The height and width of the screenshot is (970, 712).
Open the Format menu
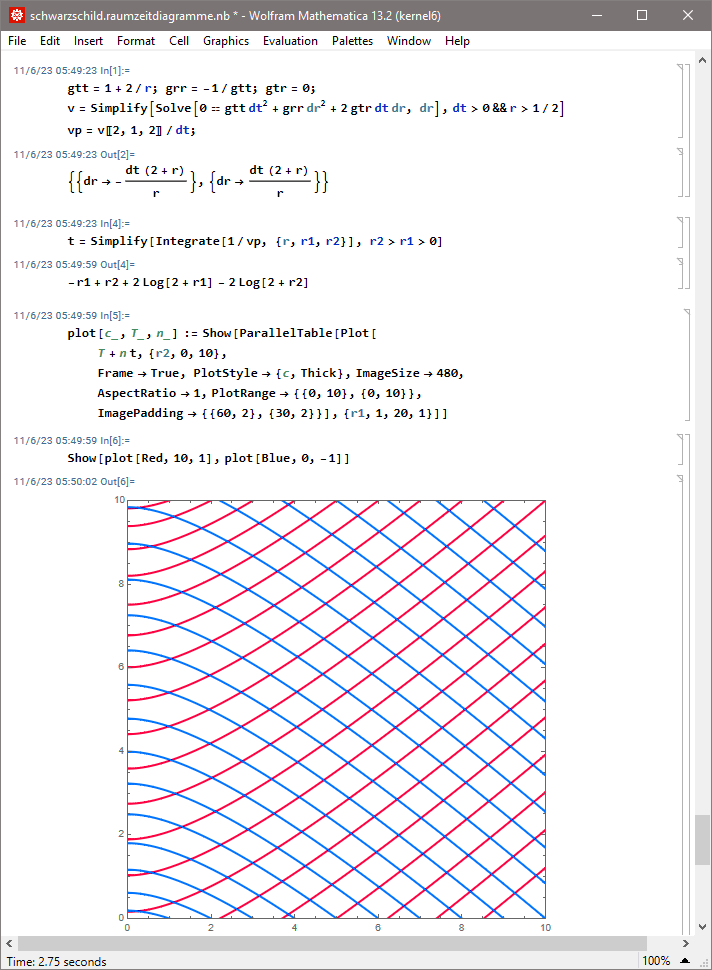coord(136,41)
